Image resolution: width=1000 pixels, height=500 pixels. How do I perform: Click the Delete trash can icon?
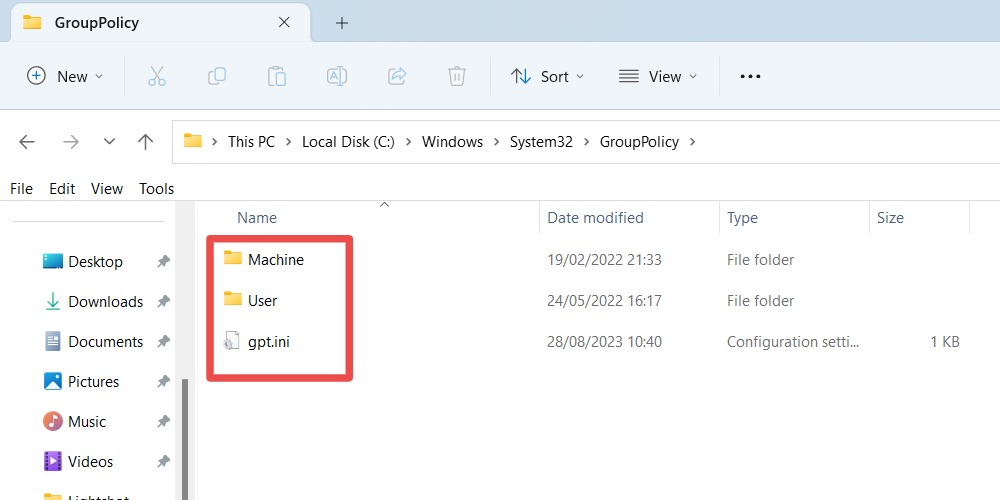click(457, 77)
